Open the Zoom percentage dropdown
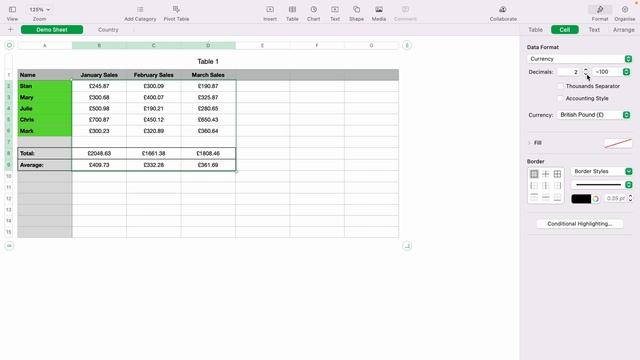640x360 pixels. pos(39,9)
